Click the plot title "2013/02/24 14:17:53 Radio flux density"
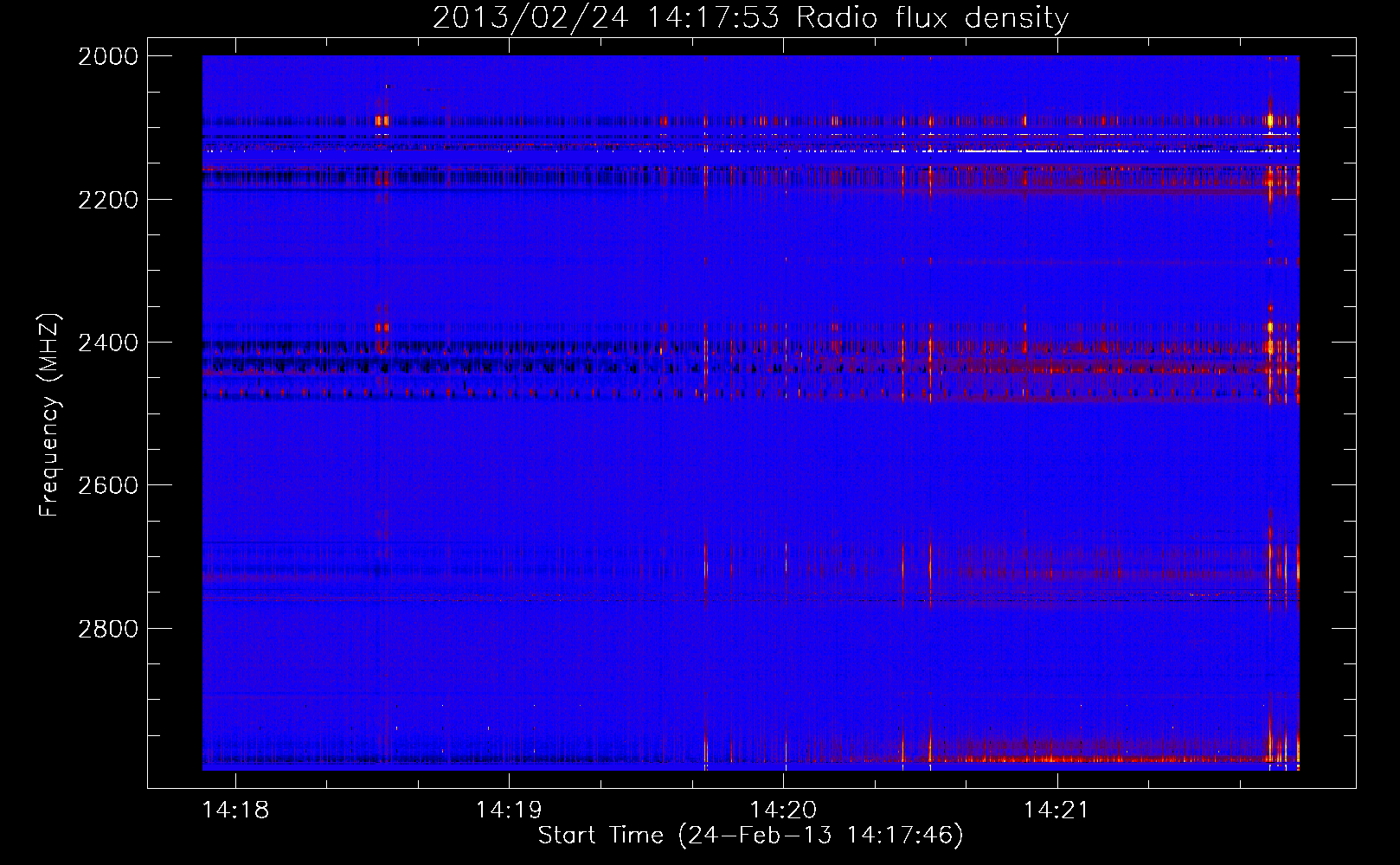 point(750,17)
